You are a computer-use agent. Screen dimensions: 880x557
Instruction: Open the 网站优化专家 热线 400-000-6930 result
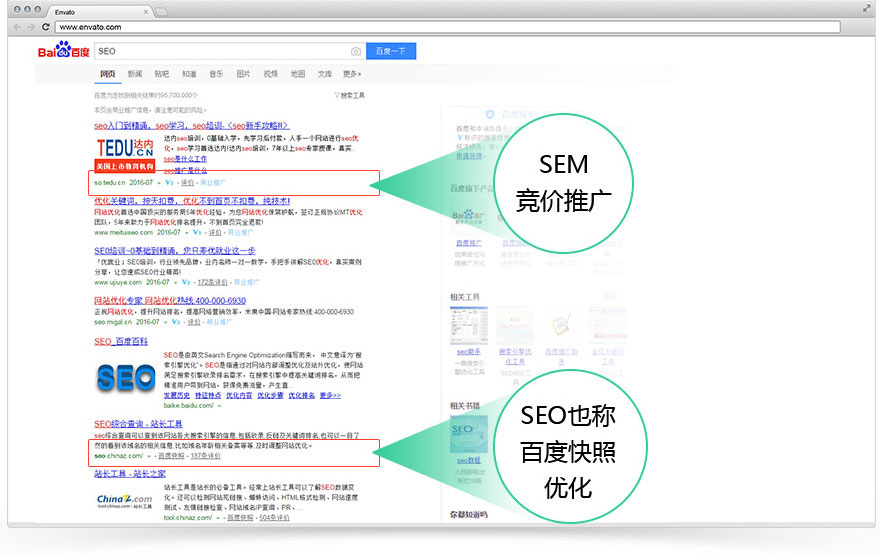(169, 300)
